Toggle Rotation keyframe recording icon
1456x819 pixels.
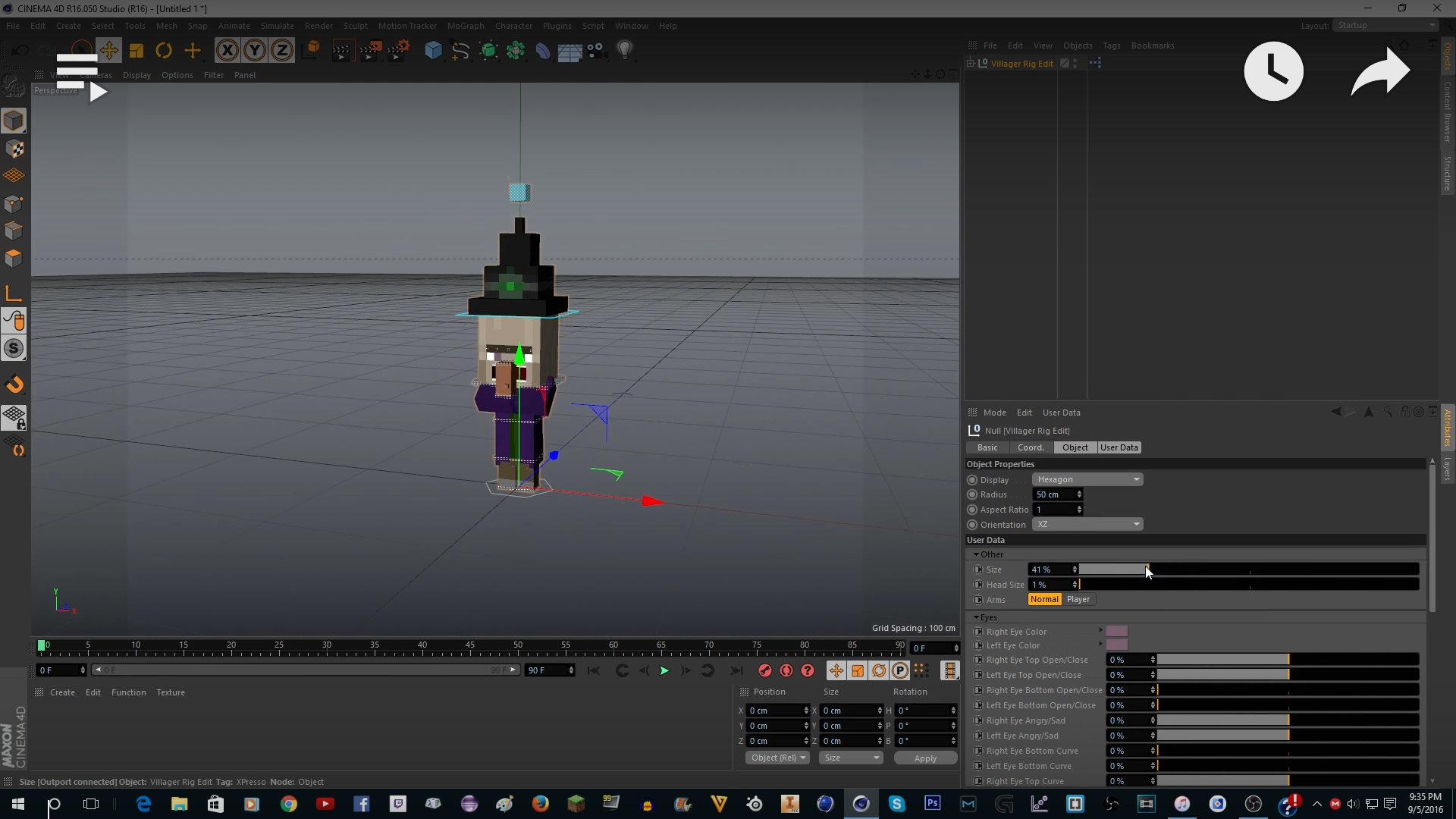[x=878, y=670]
